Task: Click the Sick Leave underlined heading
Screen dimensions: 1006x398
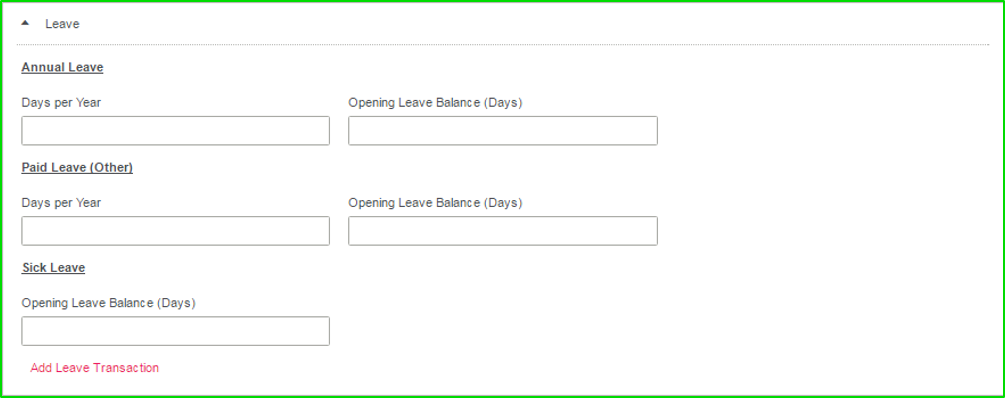Action: (x=53, y=268)
